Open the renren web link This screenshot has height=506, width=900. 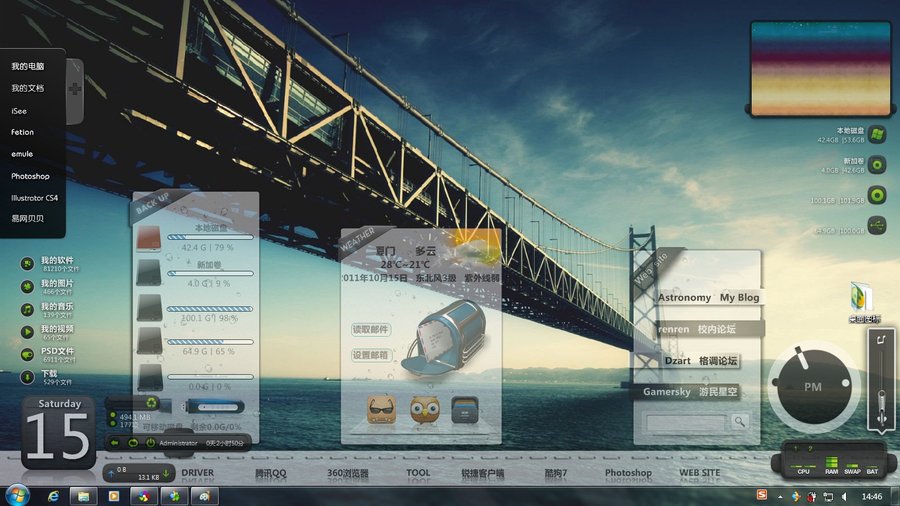pyautogui.click(x=673, y=329)
